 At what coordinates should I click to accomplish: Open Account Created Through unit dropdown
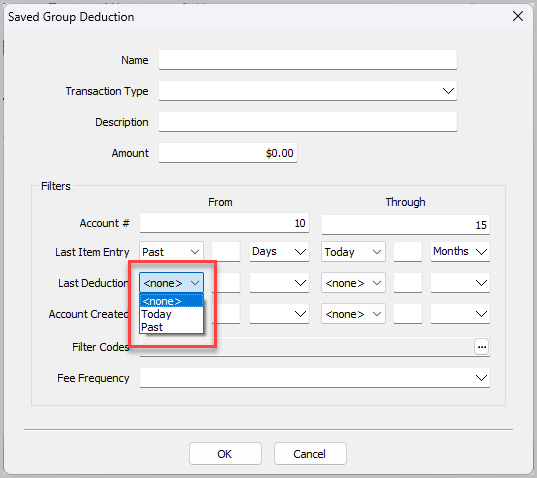tap(460, 314)
